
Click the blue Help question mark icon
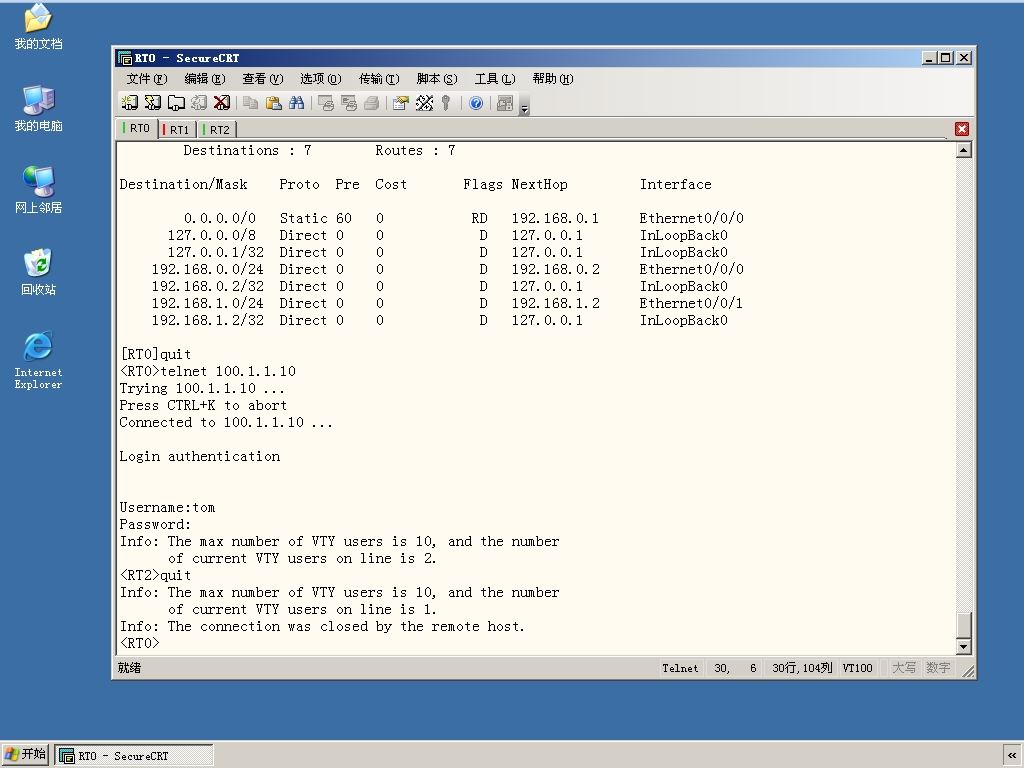[476, 103]
